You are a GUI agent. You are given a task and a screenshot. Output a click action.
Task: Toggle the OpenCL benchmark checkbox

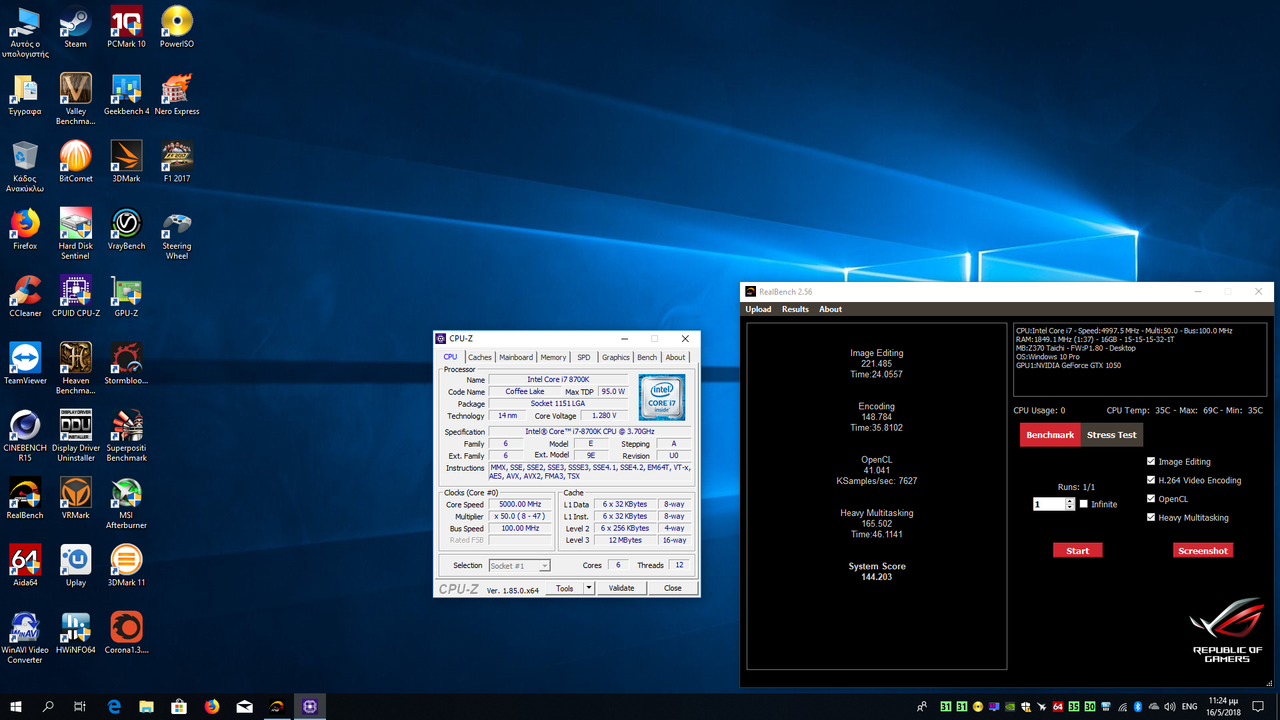1151,498
